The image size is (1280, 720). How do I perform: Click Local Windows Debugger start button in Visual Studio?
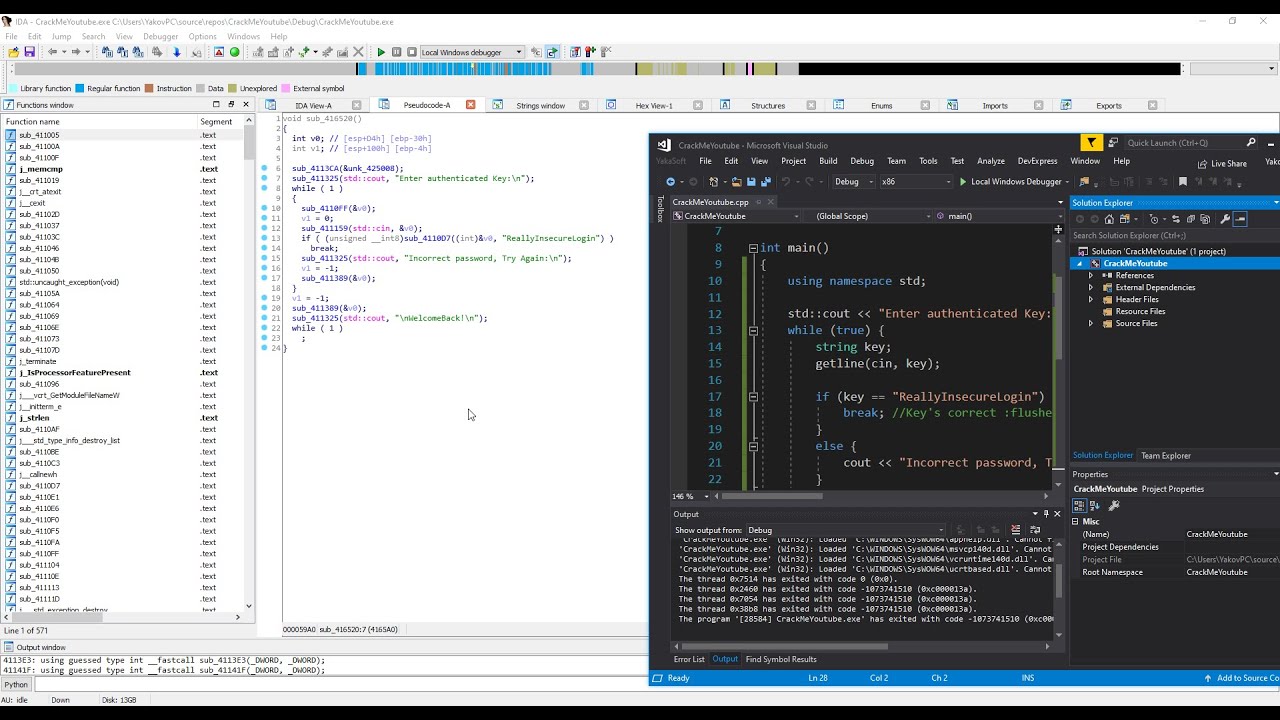pos(1010,182)
